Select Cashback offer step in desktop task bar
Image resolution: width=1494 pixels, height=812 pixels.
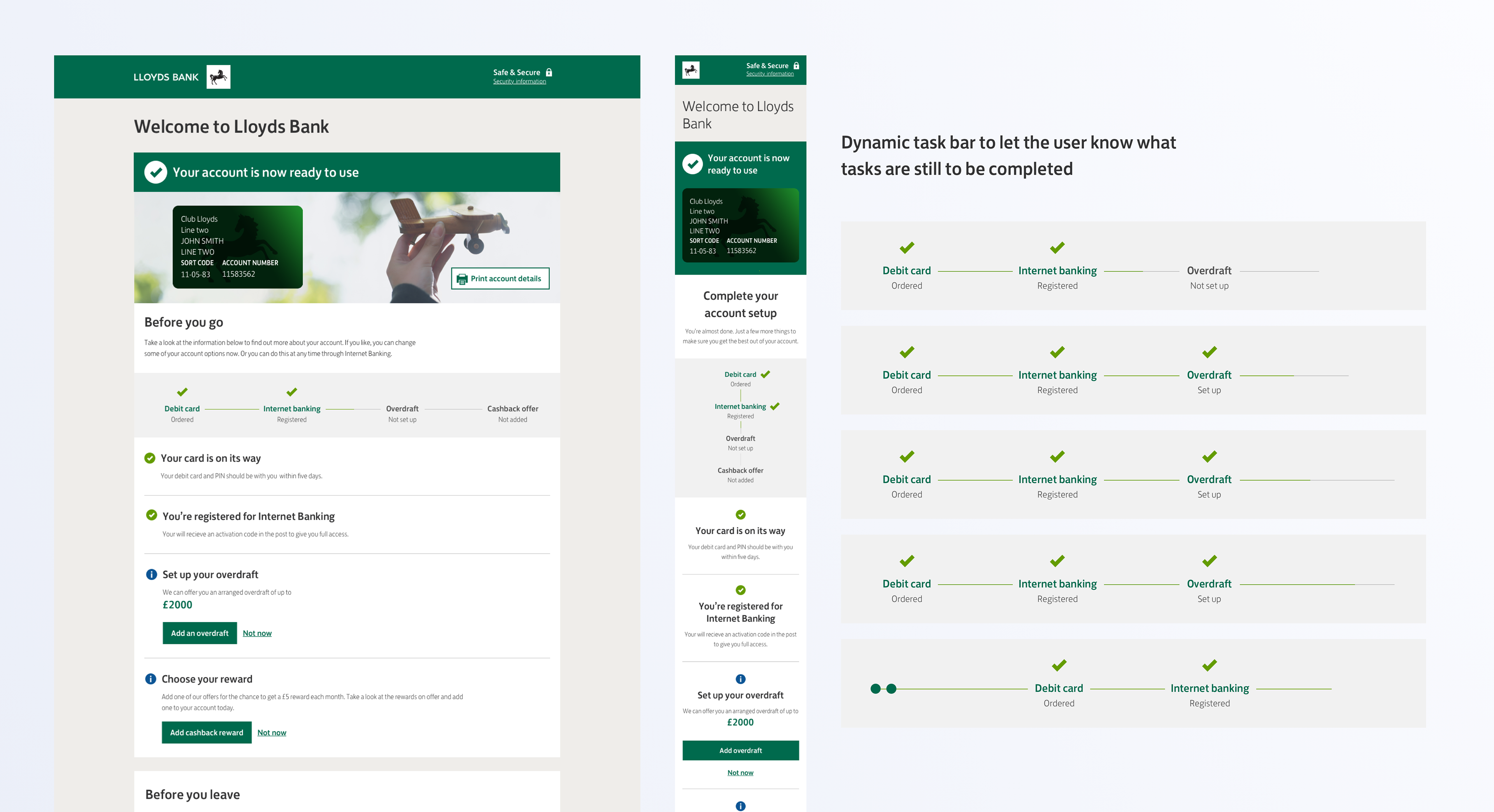pos(513,414)
